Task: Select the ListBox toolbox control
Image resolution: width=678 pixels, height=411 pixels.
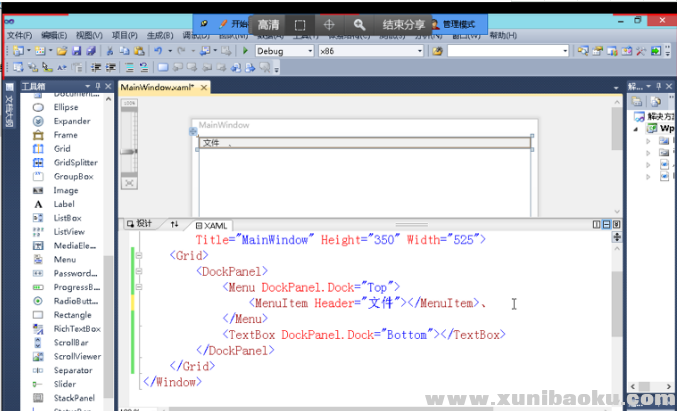Action: point(68,218)
